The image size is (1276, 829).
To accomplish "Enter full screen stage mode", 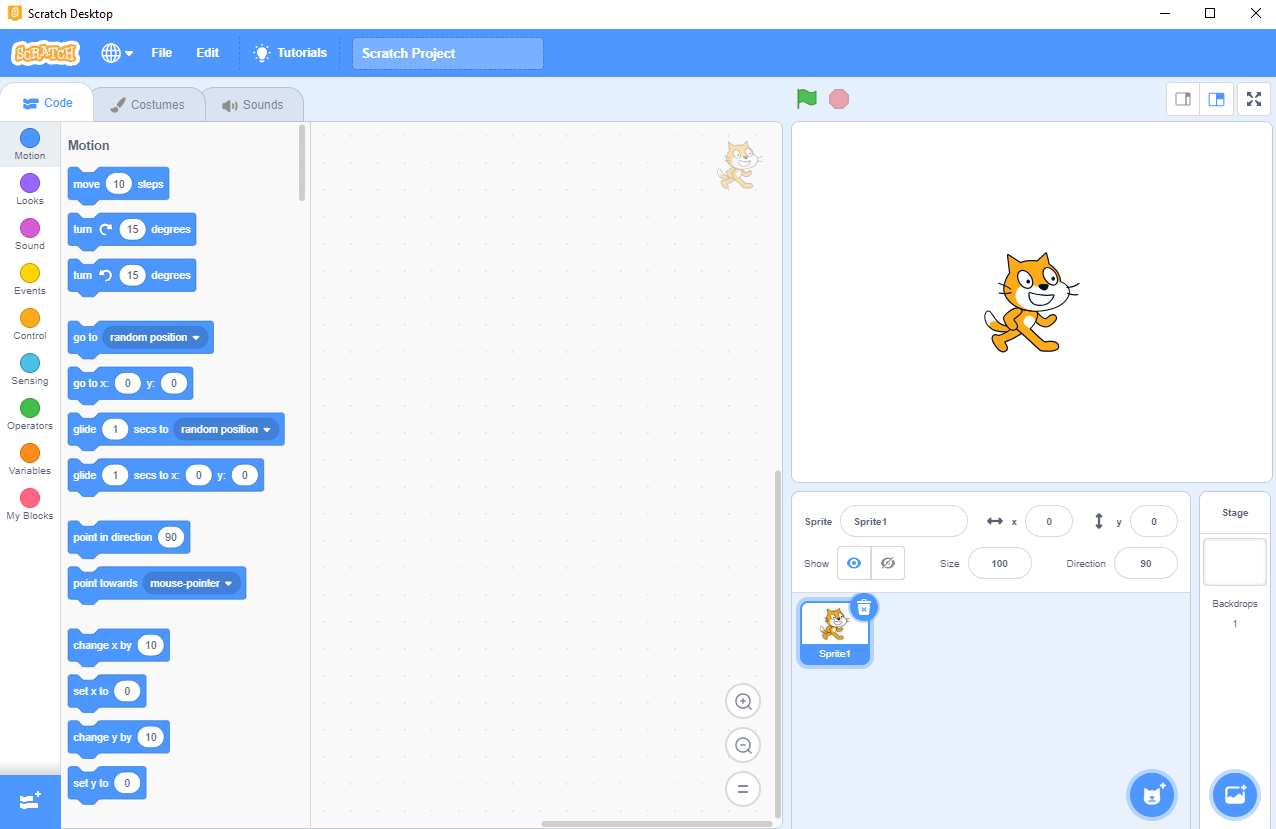I will click(1254, 99).
